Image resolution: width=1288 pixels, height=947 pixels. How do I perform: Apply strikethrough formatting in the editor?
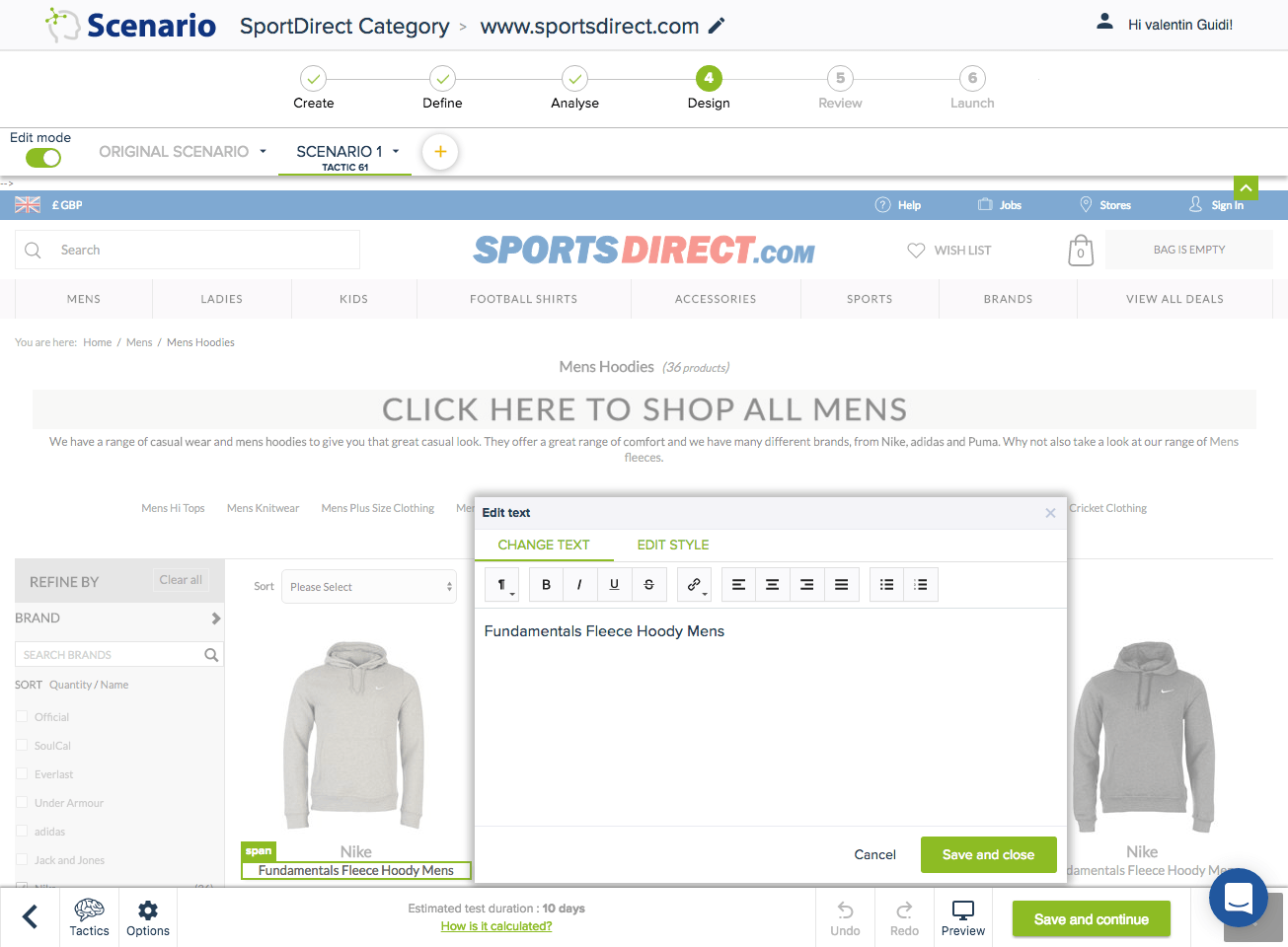click(x=648, y=585)
